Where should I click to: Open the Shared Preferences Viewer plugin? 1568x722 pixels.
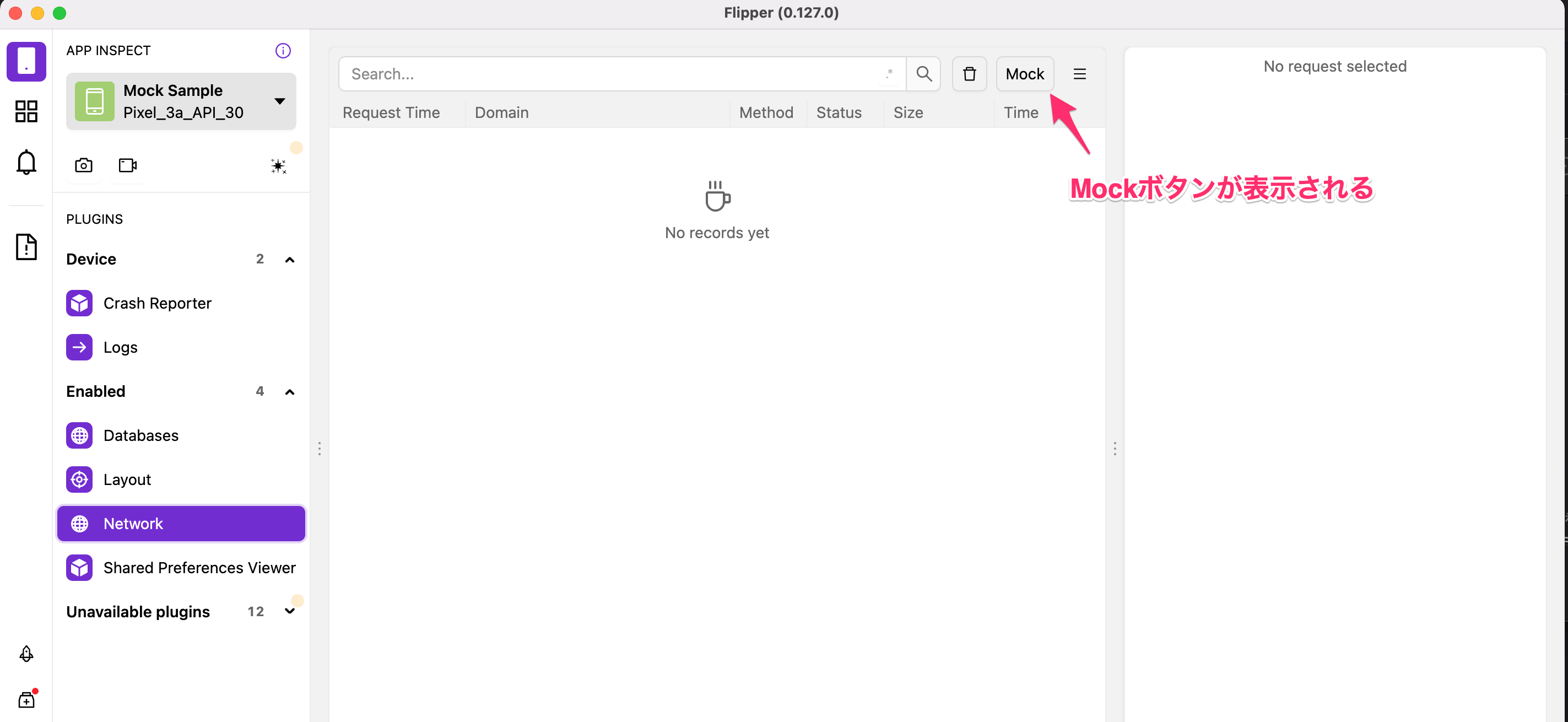click(x=198, y=567)
